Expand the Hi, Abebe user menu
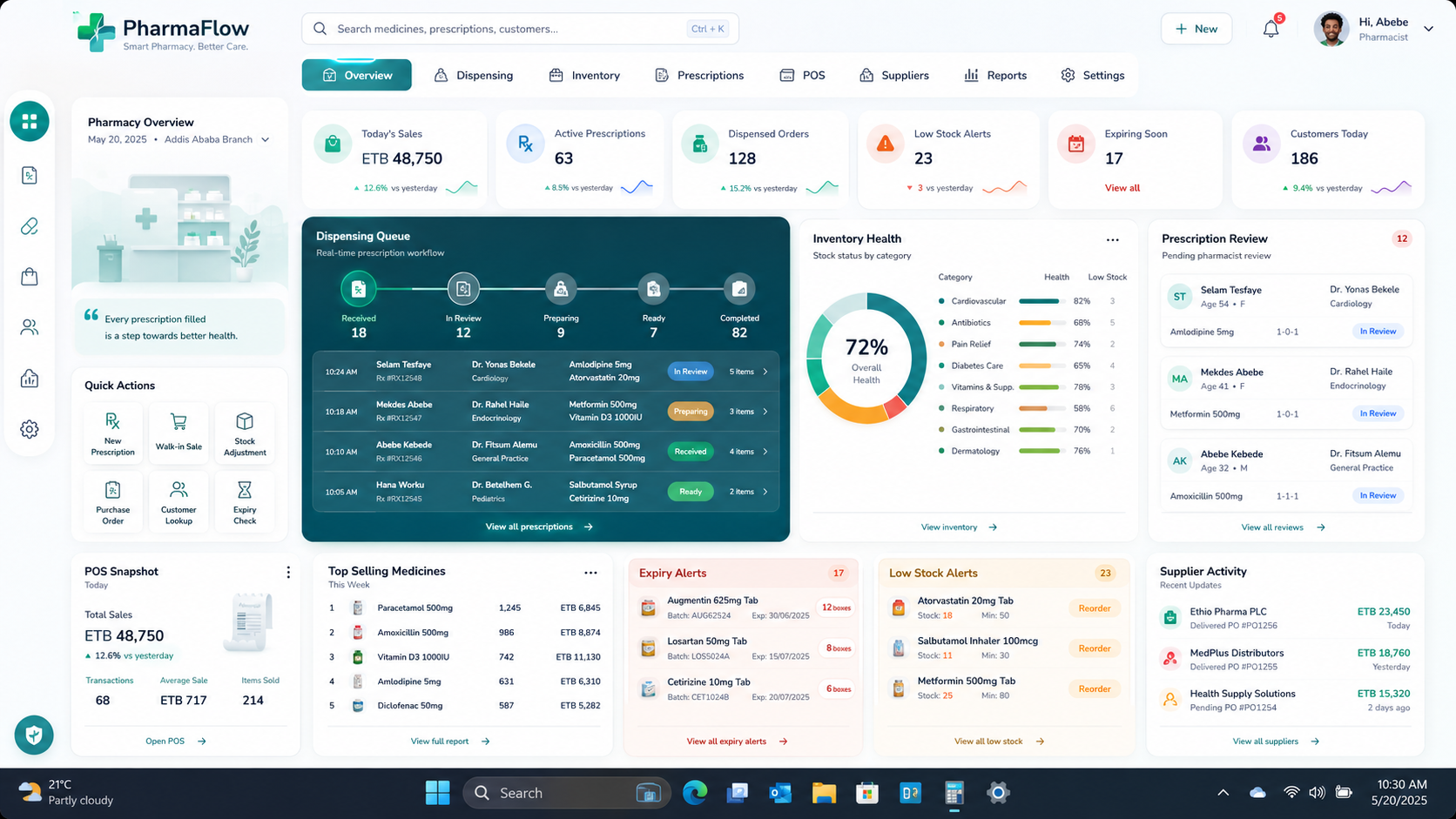The width and height of the screenshot is (1456, 819). [1374, 29]
